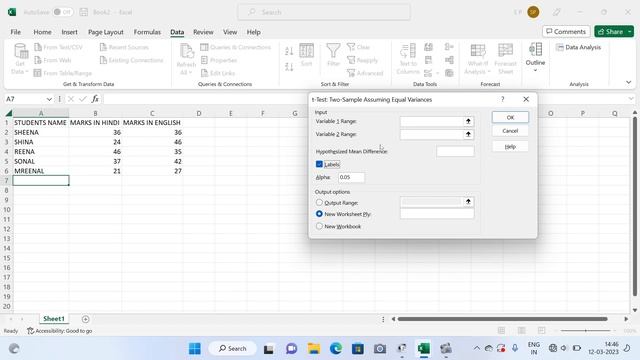Expand the formula bar chevron
Viewport: 640px width, 360px height.
631,99
